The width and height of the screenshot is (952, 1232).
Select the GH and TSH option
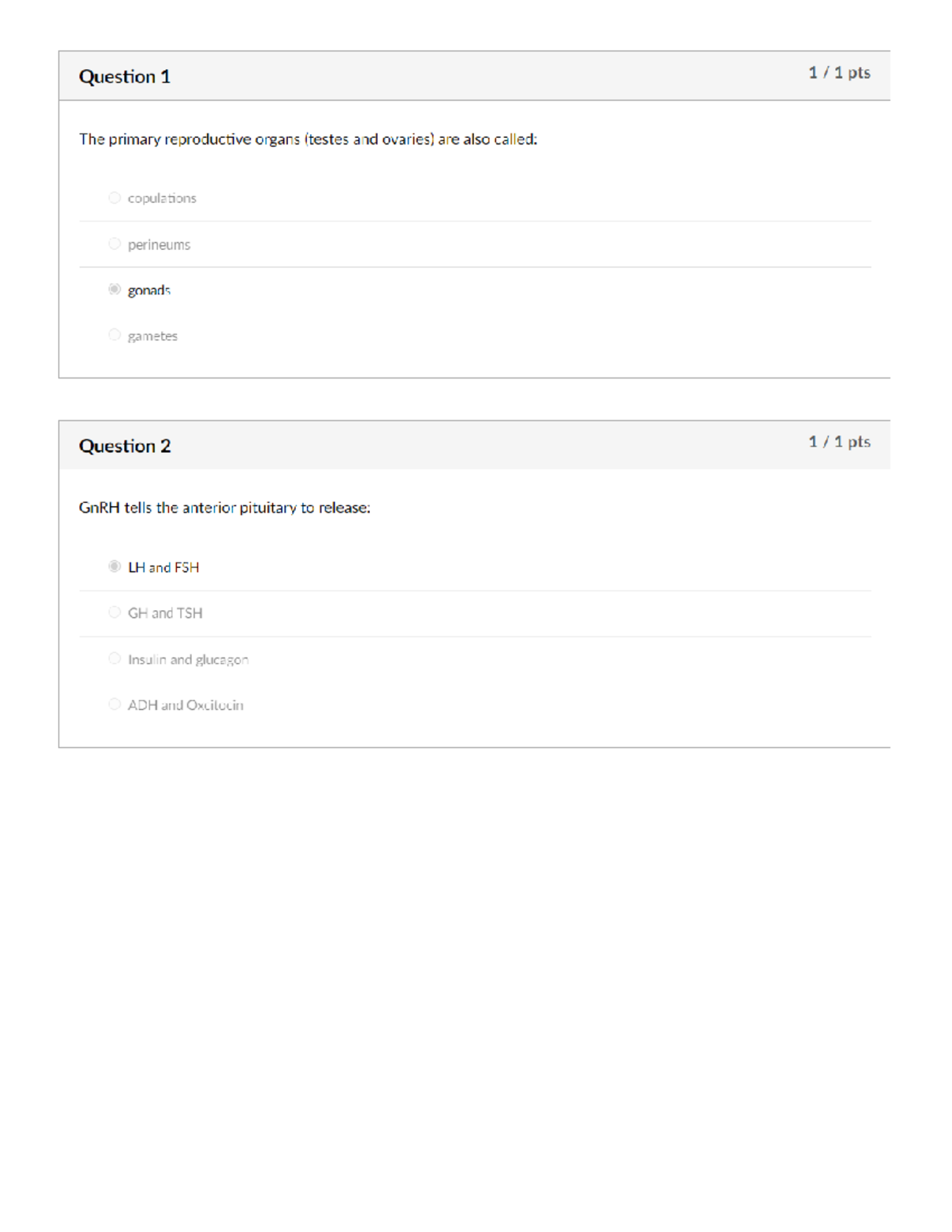pyautogui.click(x=114, y=612)
